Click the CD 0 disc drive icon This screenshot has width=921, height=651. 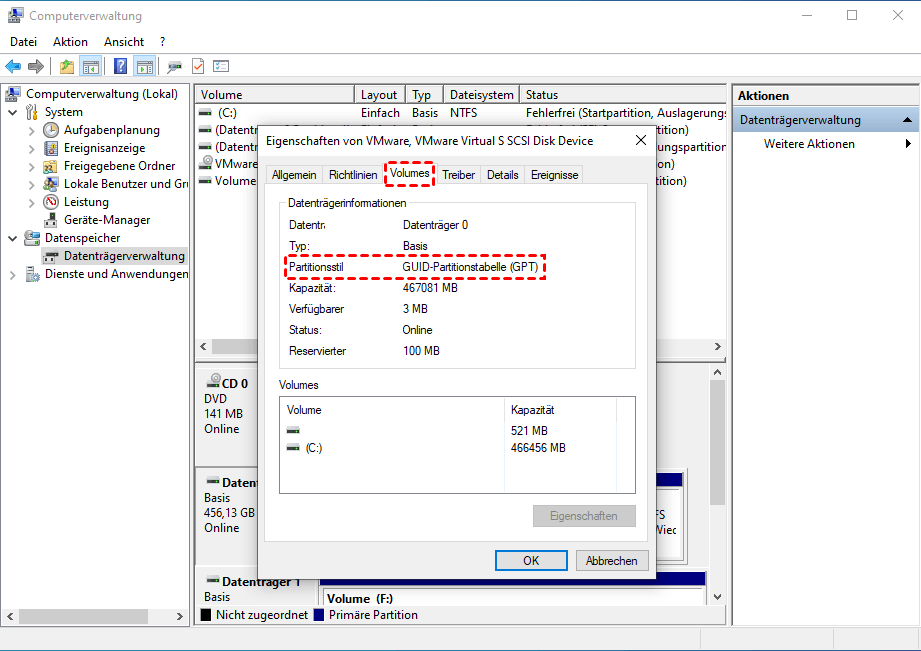click(x=213, y=381)
